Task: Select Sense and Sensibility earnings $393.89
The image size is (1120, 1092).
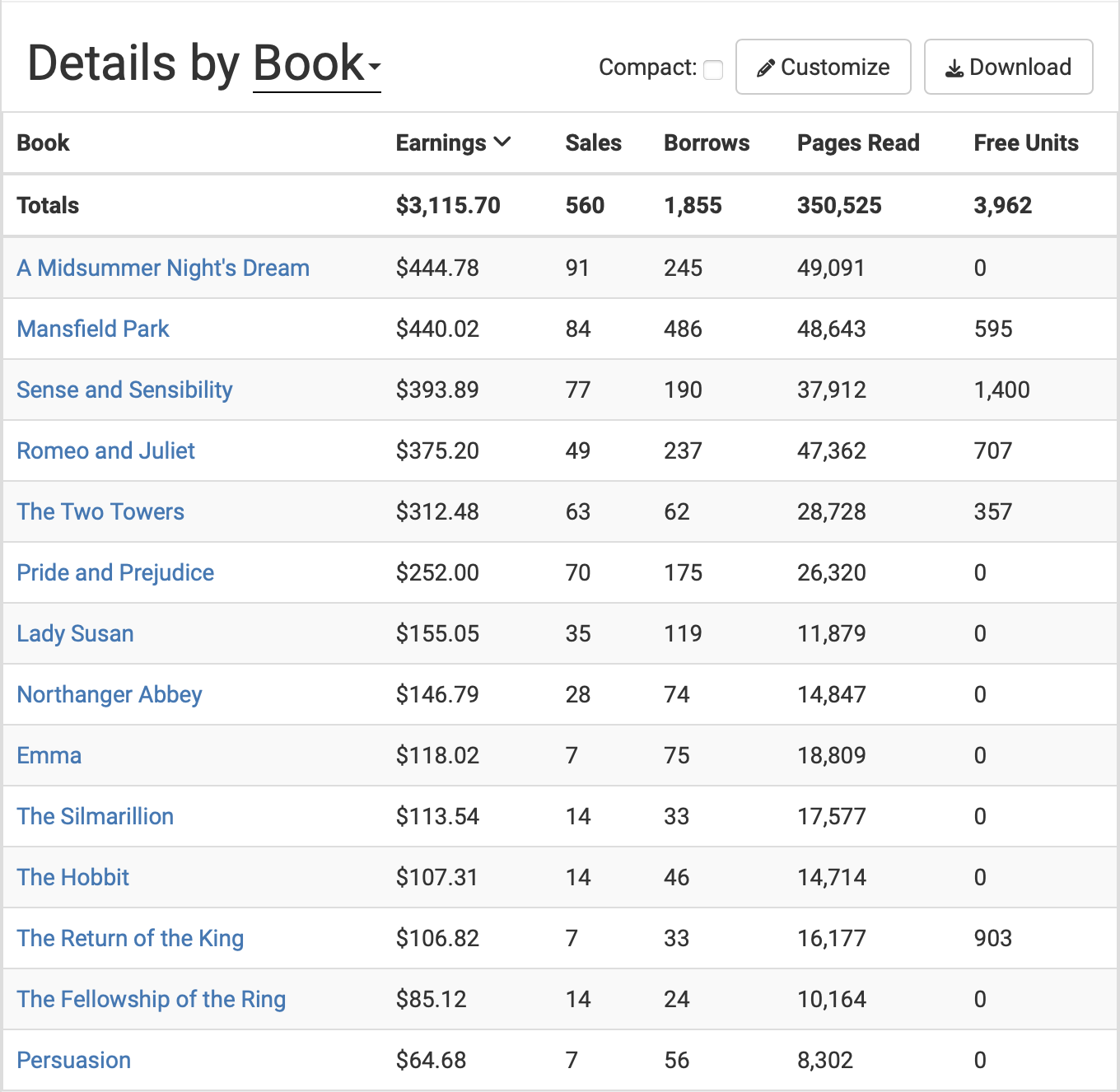Action: [x=437, y=390]
